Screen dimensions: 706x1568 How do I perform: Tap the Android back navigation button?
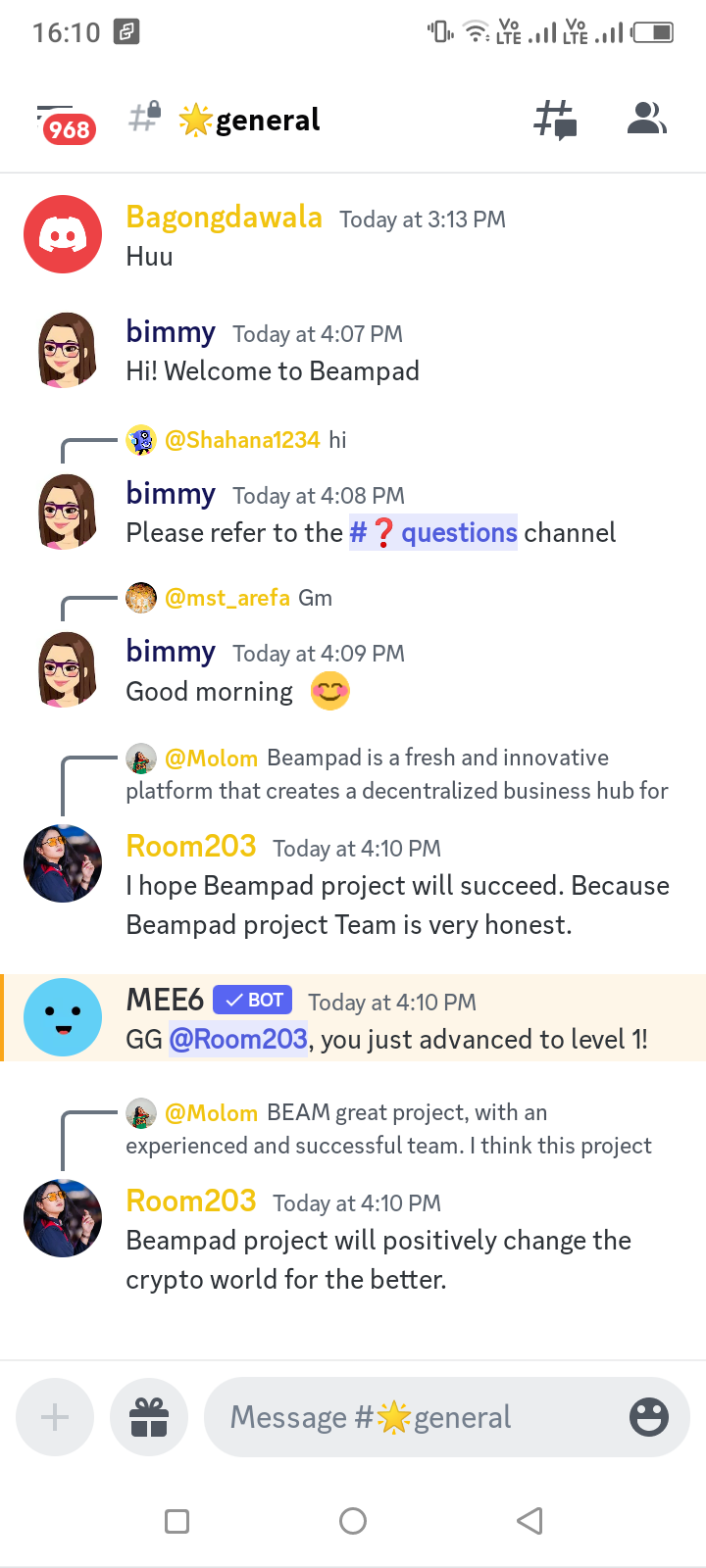pyautogui.click(x=529, y=1521)
